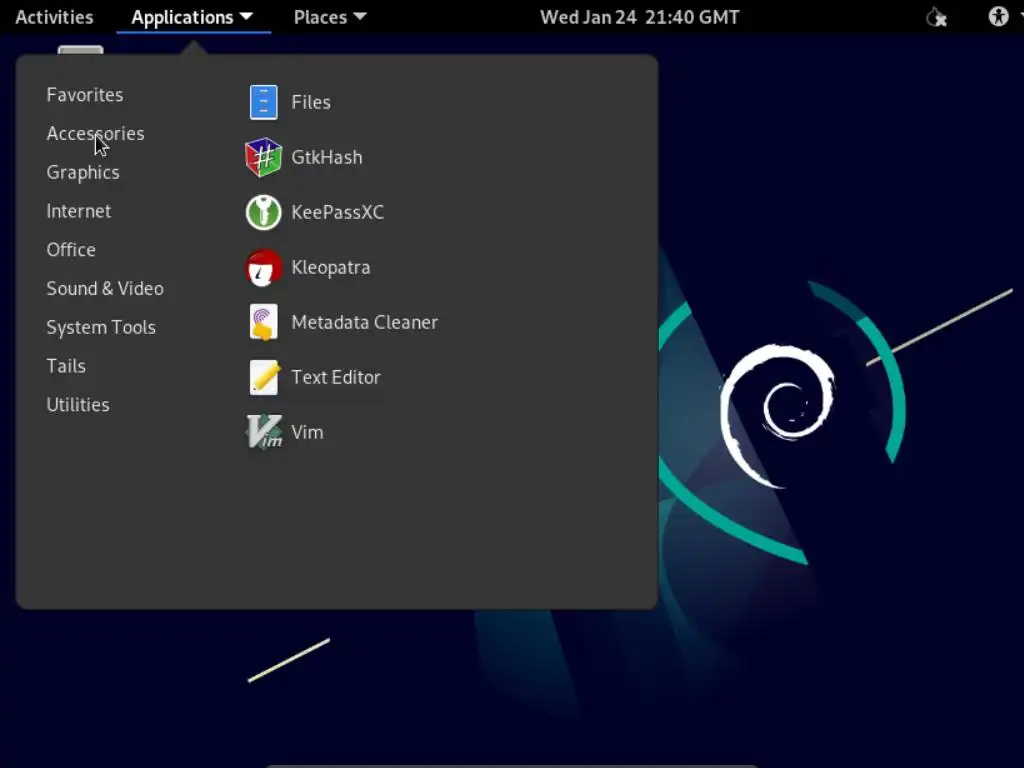
Task: Click the Metadata Cleaner label text
Action: pos(364,323)
